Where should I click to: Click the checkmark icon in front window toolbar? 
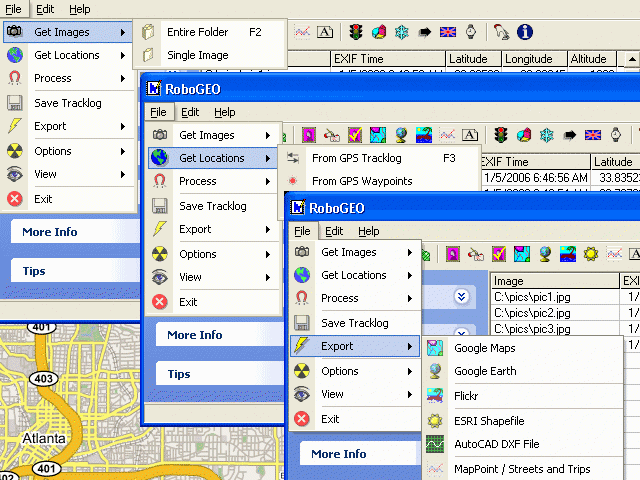click(499, 254)
